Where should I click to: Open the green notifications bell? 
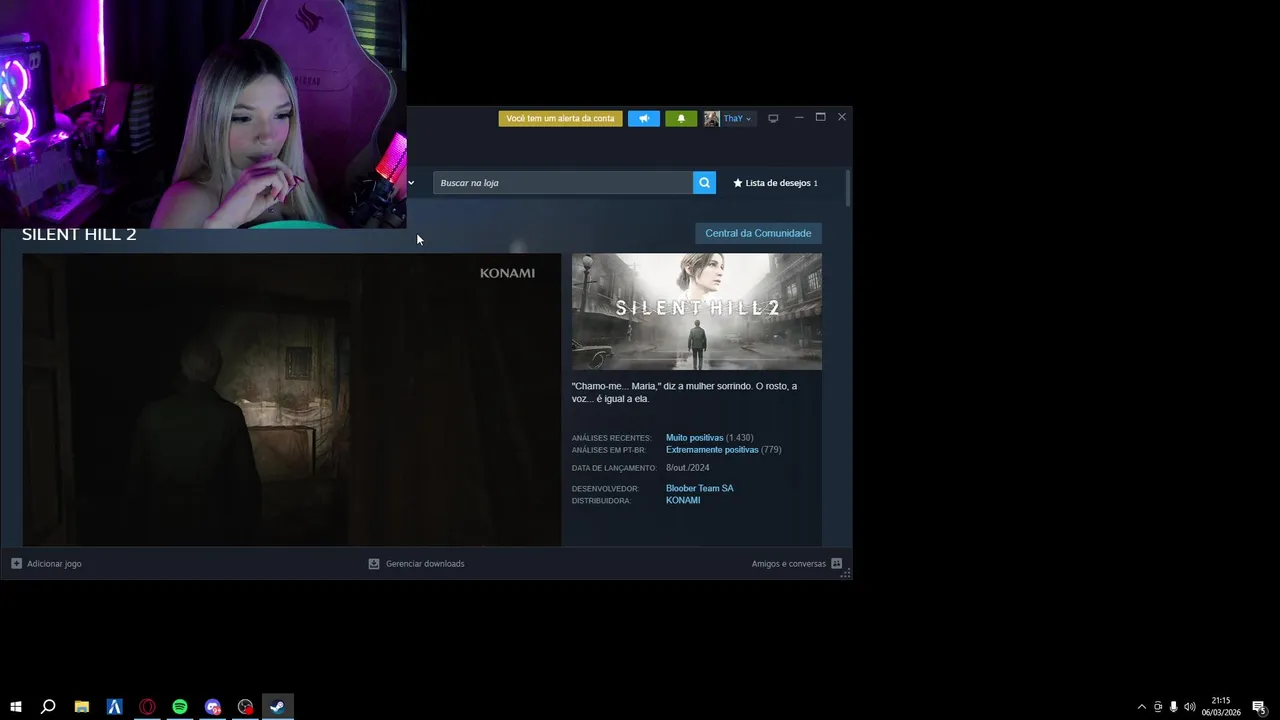pyautogui.click(x=681, y=118)
